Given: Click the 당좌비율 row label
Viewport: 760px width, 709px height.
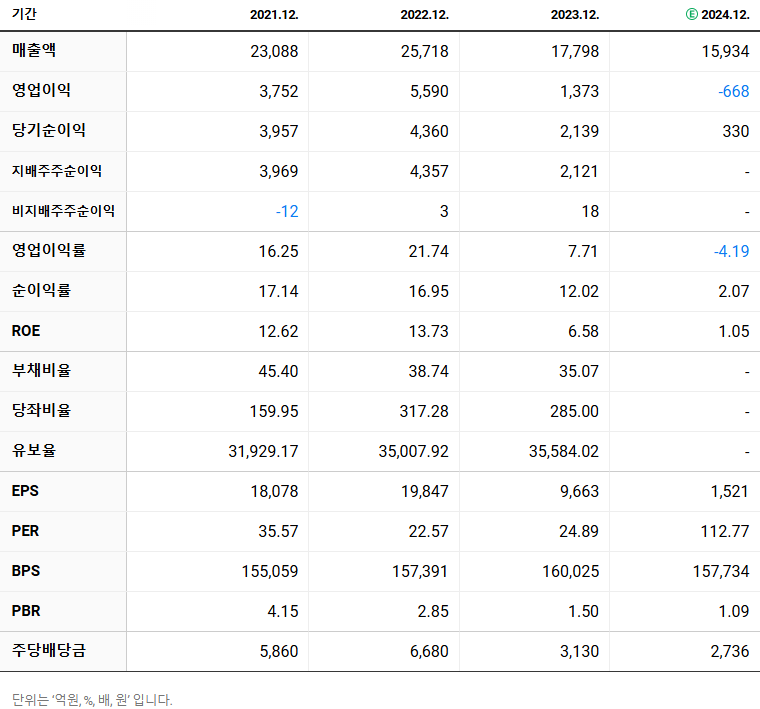Looking at the screenshot, I should (x=41, y=410).
